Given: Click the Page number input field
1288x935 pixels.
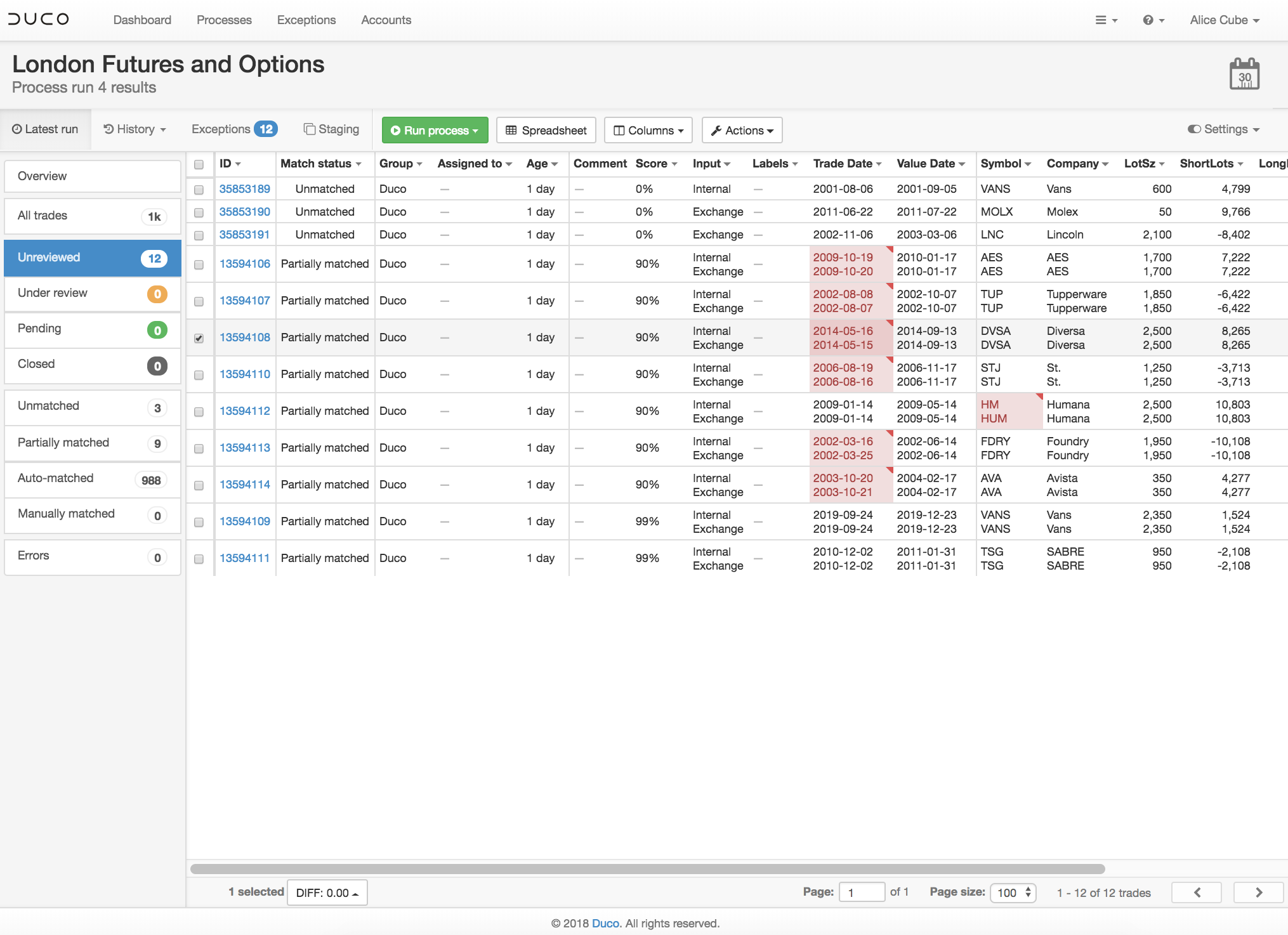Looking at the screenshot, I should pyautogui.click(x=862, y=893).
